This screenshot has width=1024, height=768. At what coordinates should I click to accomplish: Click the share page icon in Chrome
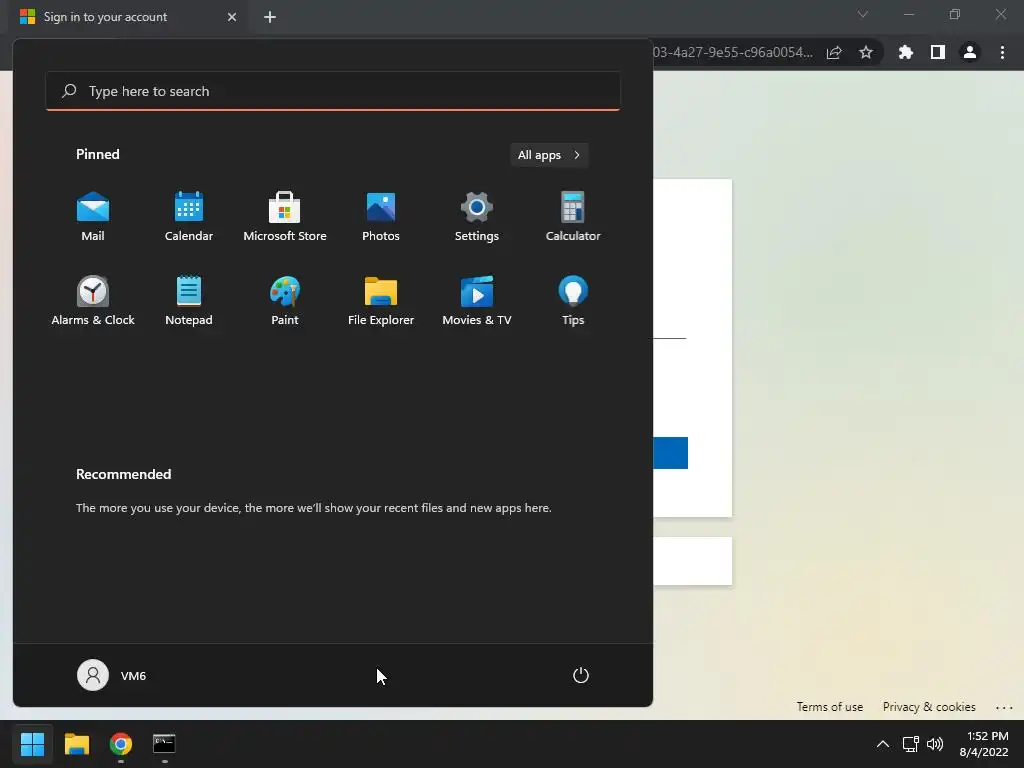tap(834, 53)
